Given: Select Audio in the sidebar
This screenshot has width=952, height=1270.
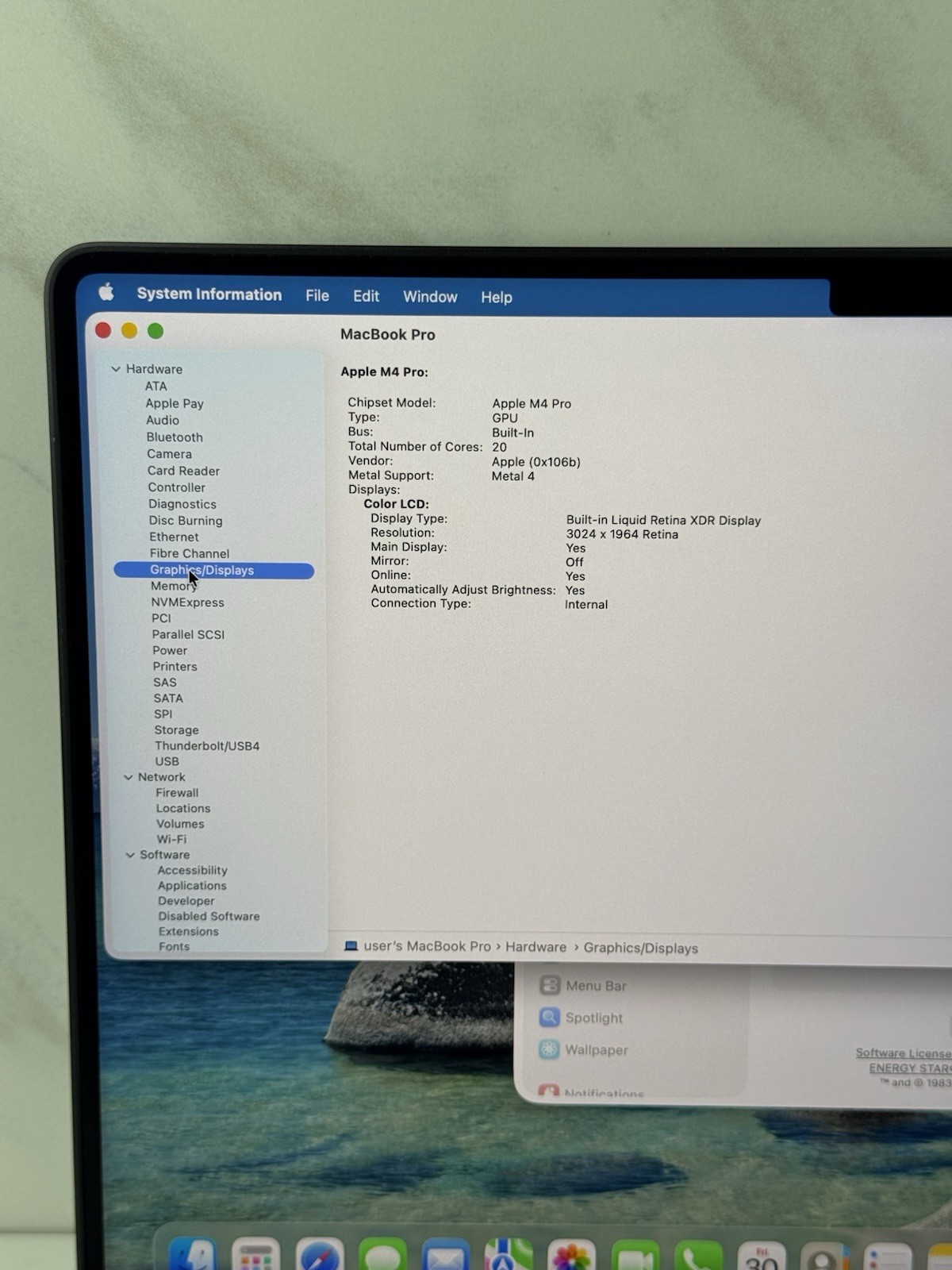Looking at the screenshot, I should (163, 420).
